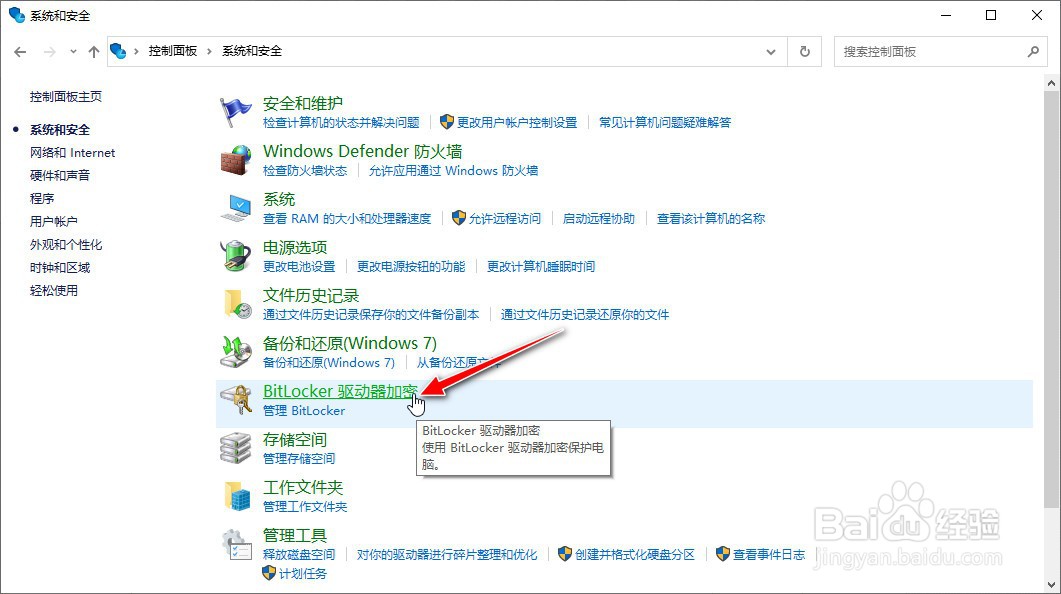Open 检查防火墙状态 link
Screen dimensions: 1061x594
pyautogui.click(x=304, y=170)
